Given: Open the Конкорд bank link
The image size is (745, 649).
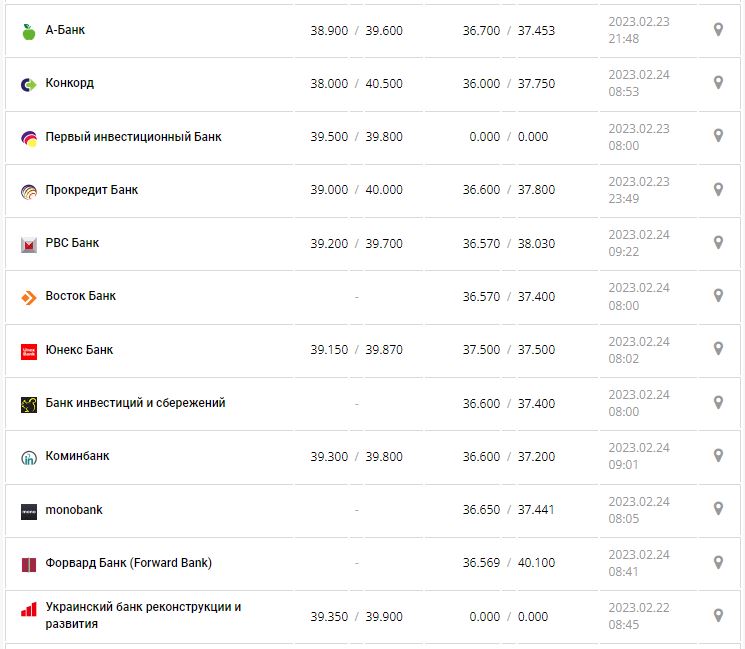Looking at the screenshot, I should 70,83.
